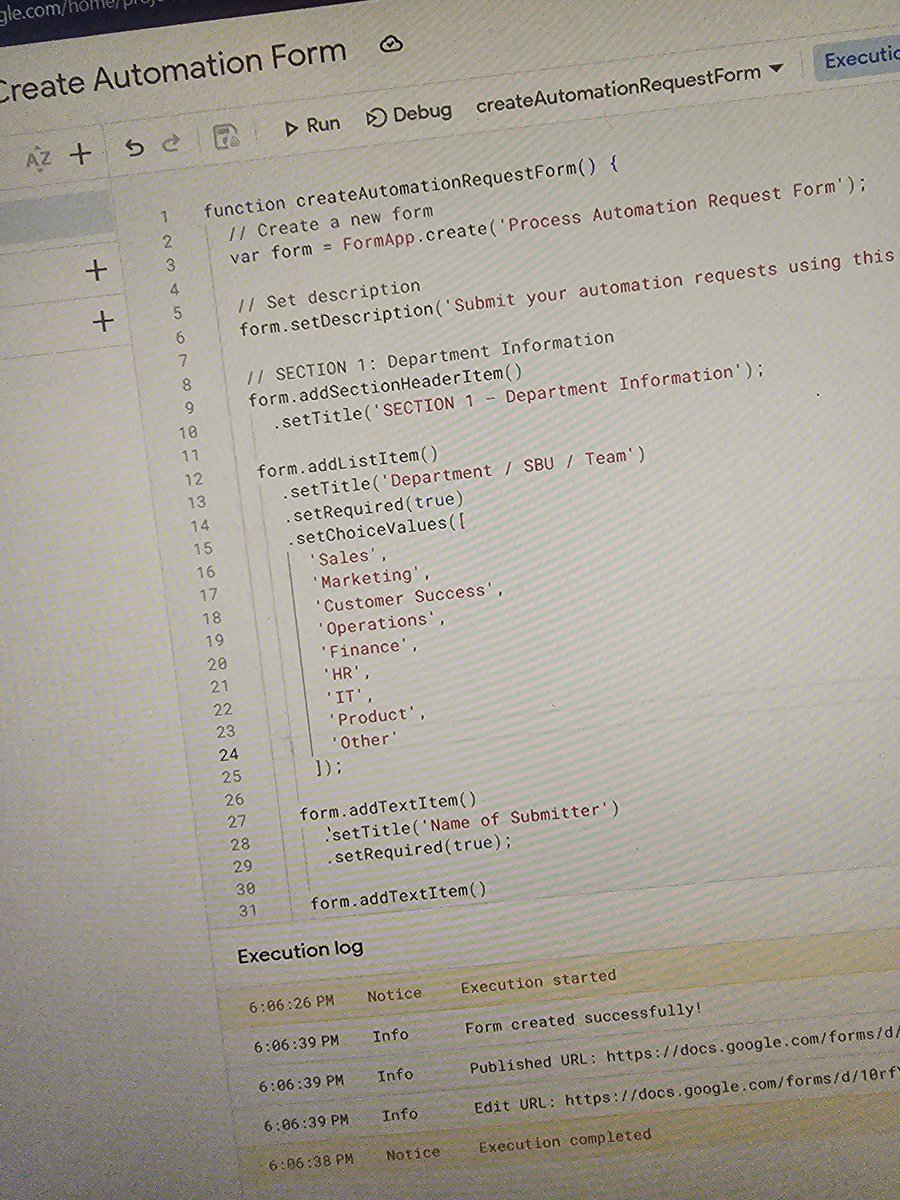The height and width of the screenshot is (1200, 900).
Task: Add a new file with plus icon beside AZ
Action: 80,154
